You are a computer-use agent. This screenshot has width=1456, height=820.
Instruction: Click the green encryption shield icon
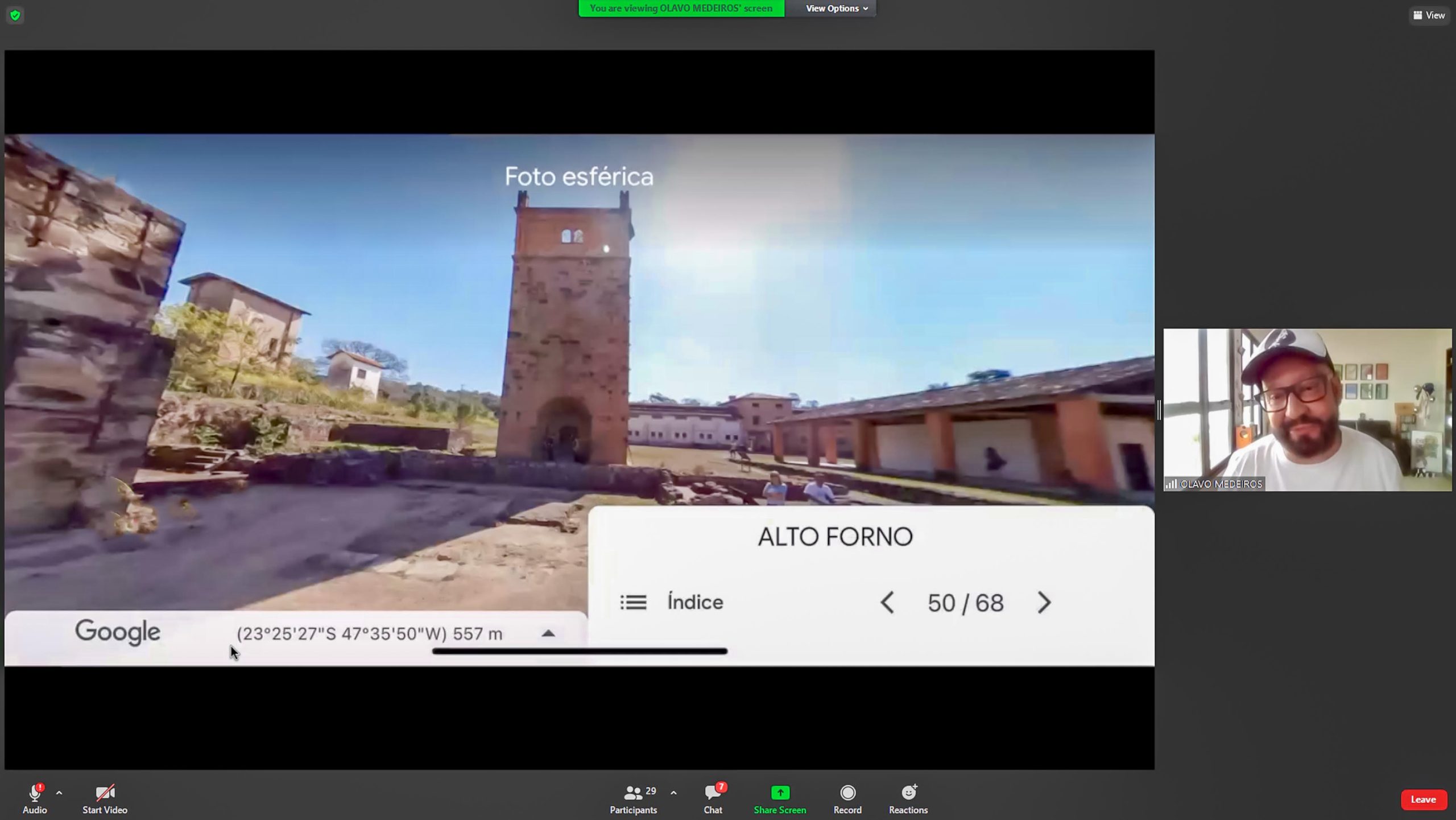[x=15, y=15]
